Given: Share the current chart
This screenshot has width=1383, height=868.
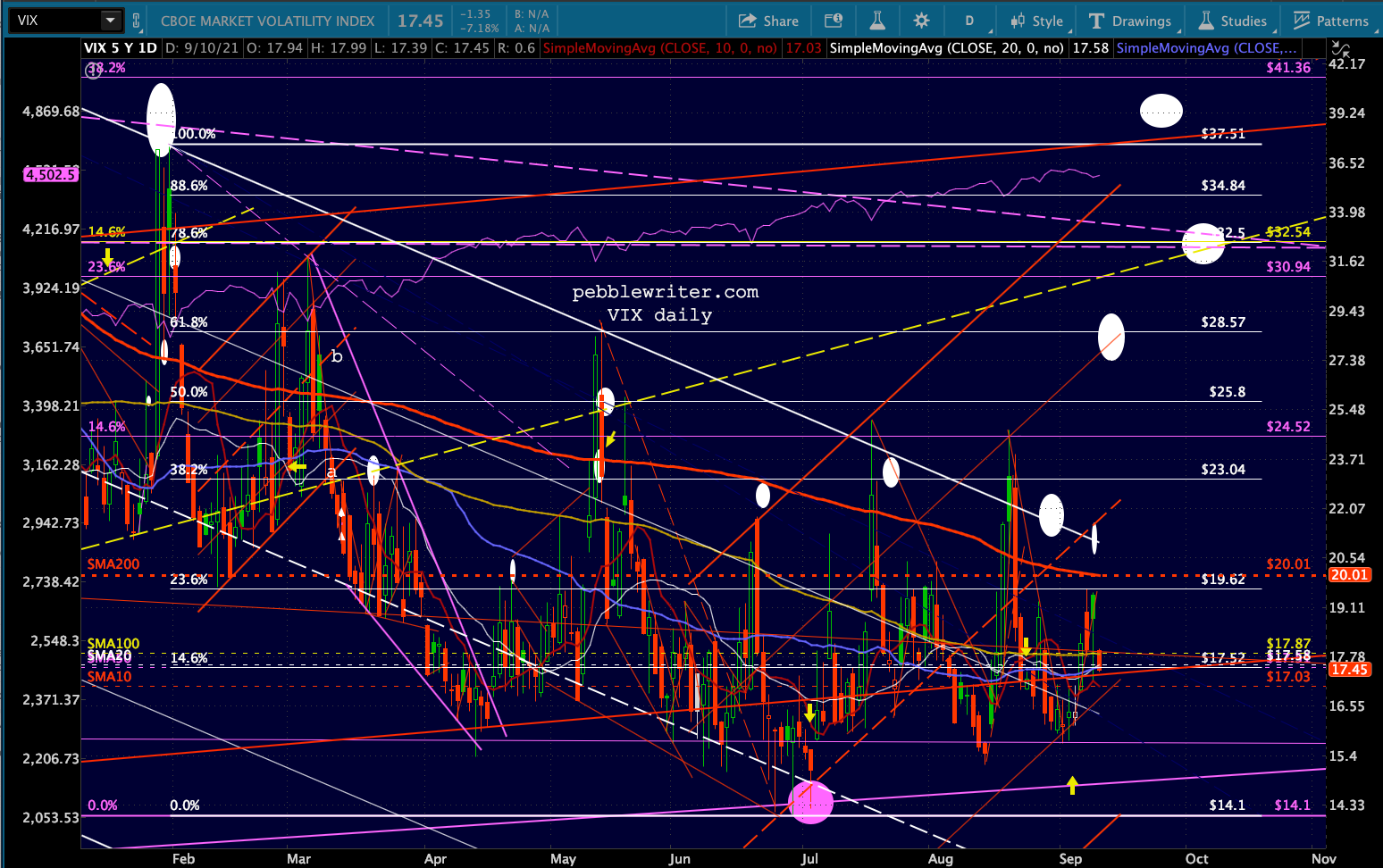Looking at the screenshot, I should point(768,21).
